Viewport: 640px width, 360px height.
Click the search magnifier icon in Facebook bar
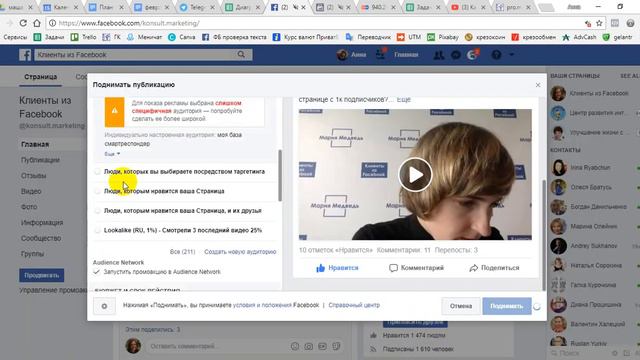(x=241, y=54)
